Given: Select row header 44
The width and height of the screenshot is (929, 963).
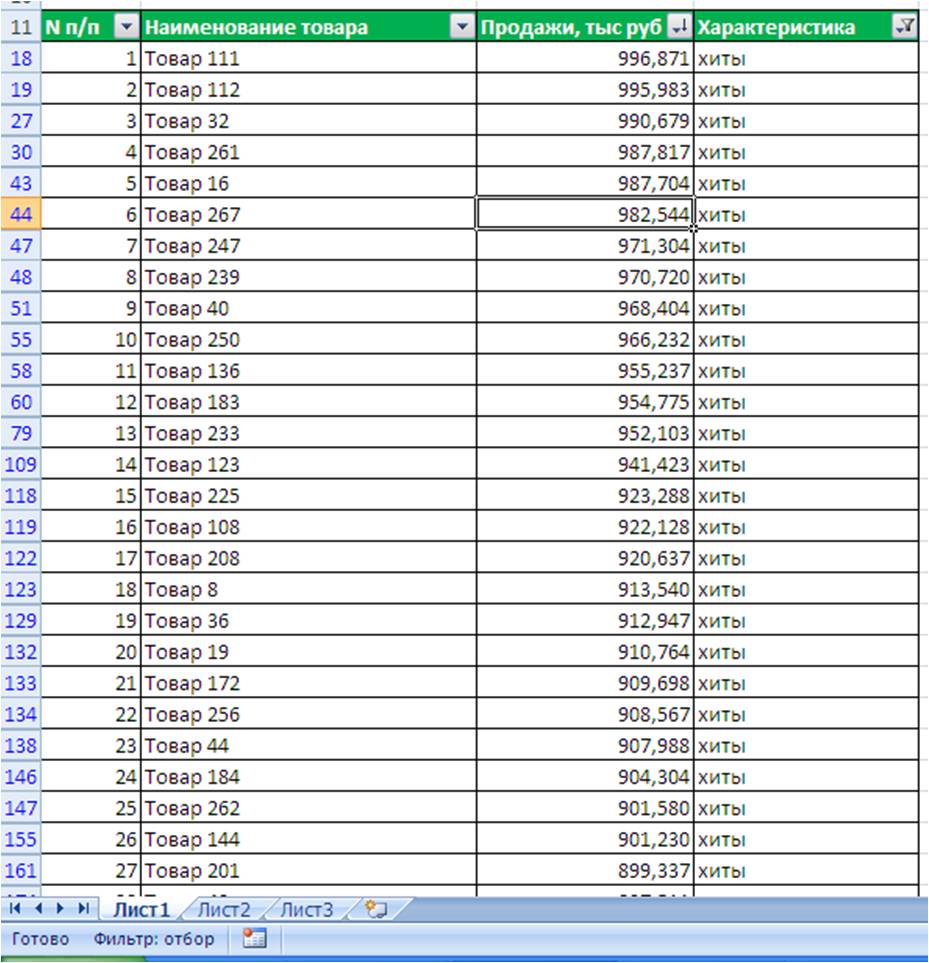Looking at the screenshot, I should pyautogui.click(x=21, y=214).
